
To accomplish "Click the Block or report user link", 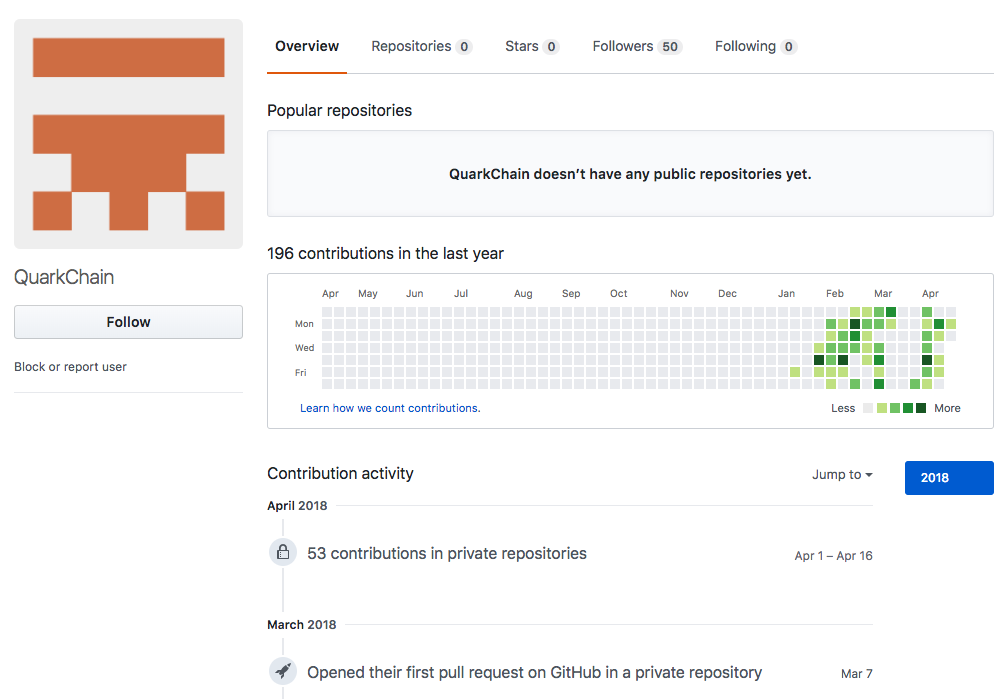I will pos(70,366).
